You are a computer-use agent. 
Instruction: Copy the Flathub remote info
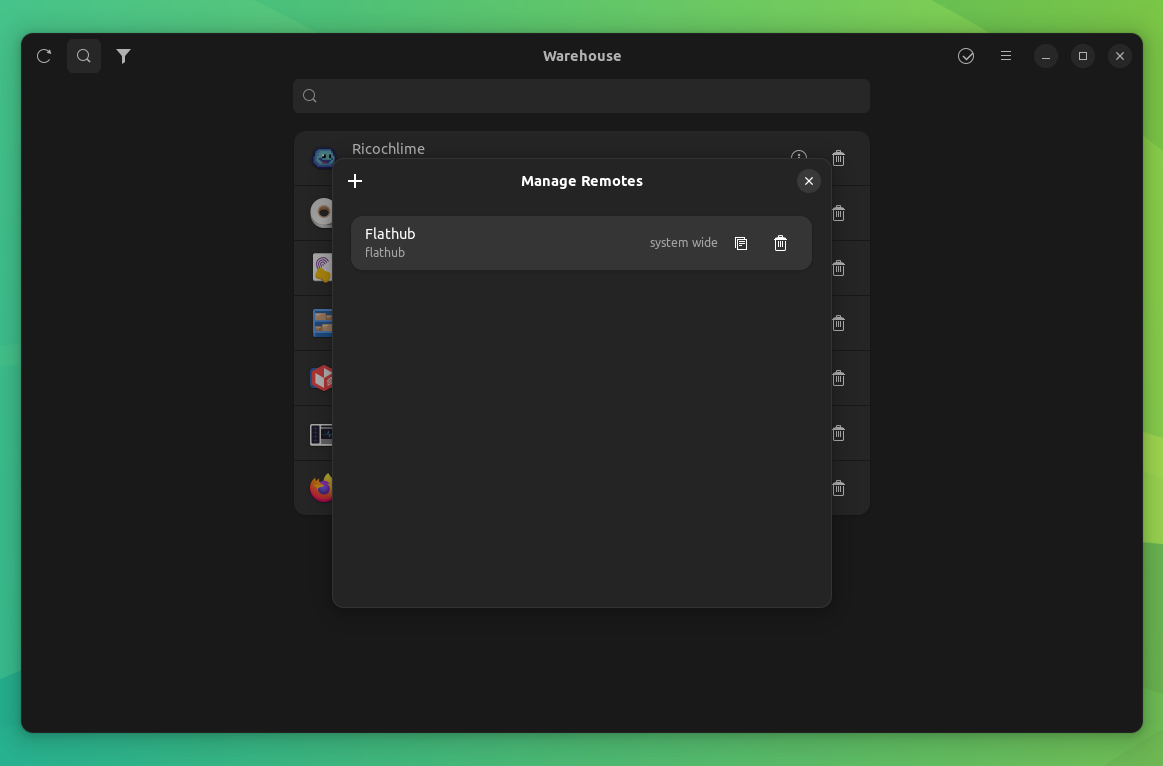[x=740, y=243]
